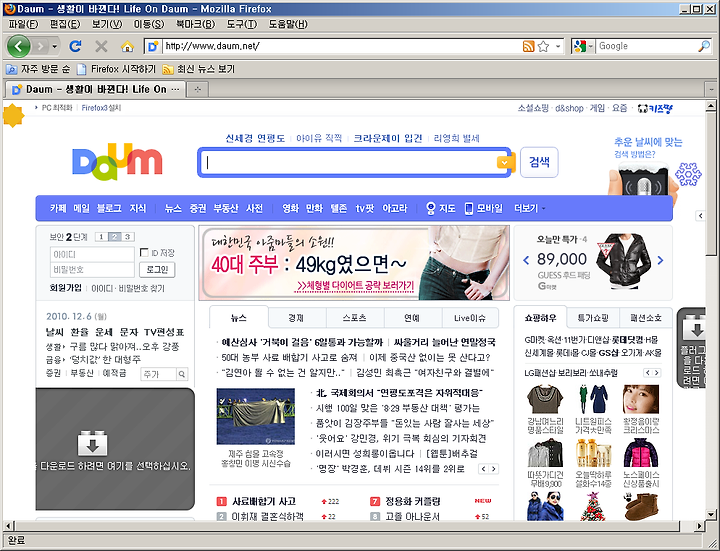Select security level 3
Image resolution: width=720 pixels, height=551 pixels.
pos(128,236)
